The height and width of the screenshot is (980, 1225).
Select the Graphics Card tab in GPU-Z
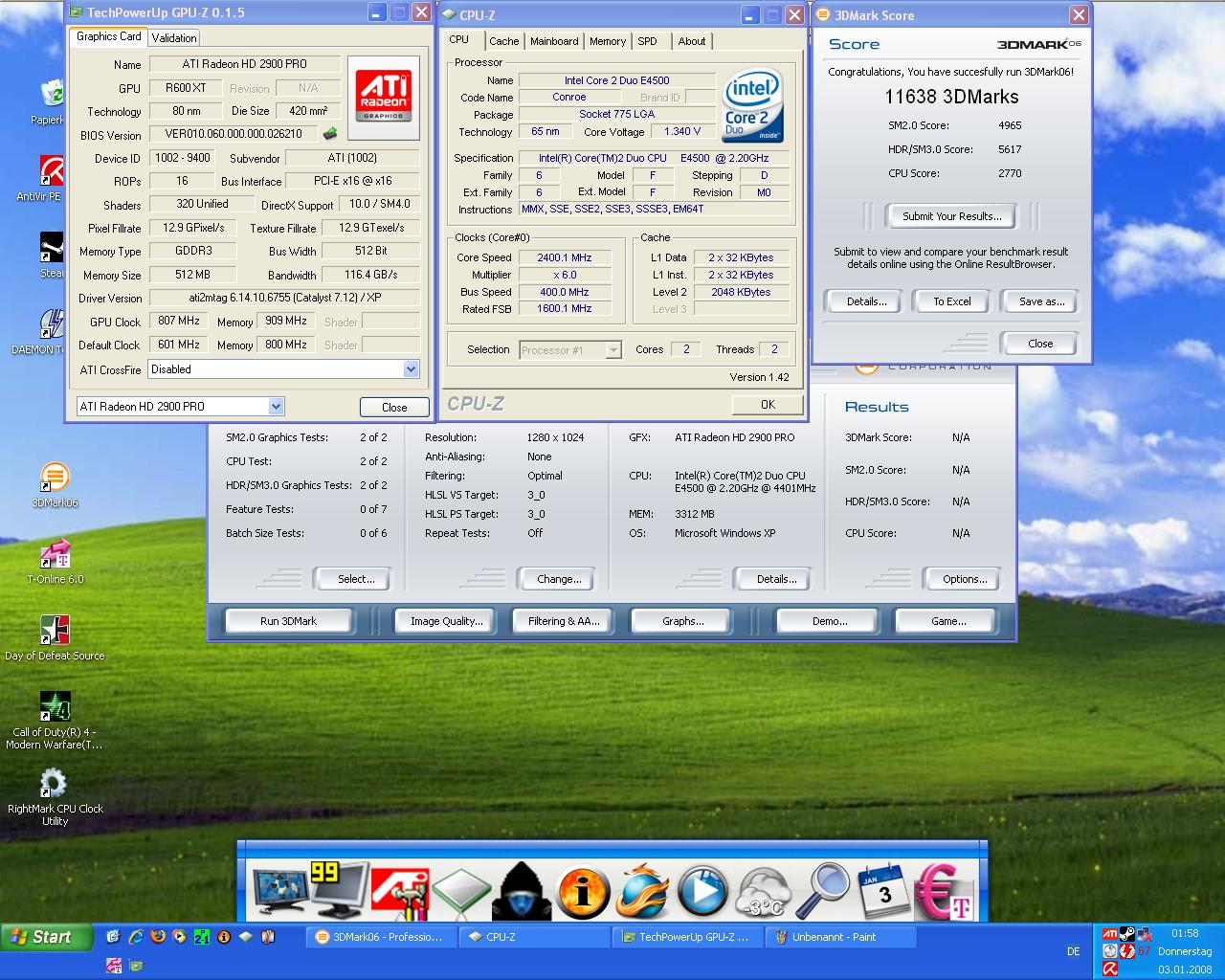[108, 36]
